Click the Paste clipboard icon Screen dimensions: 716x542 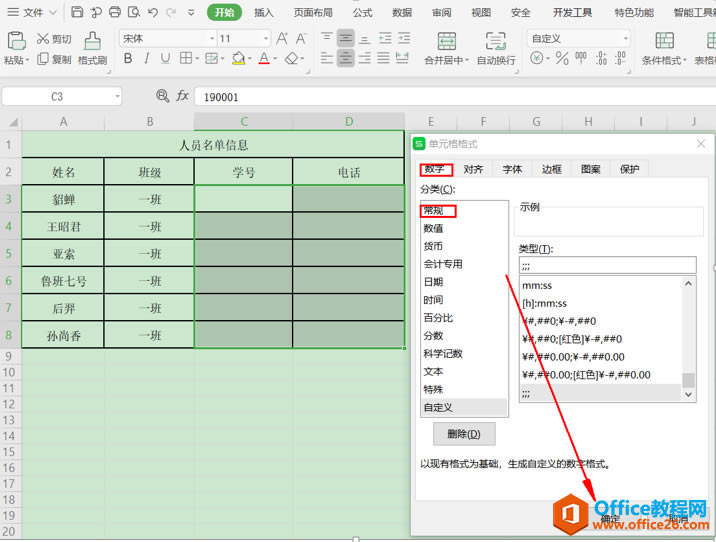(x=16, y=41)
